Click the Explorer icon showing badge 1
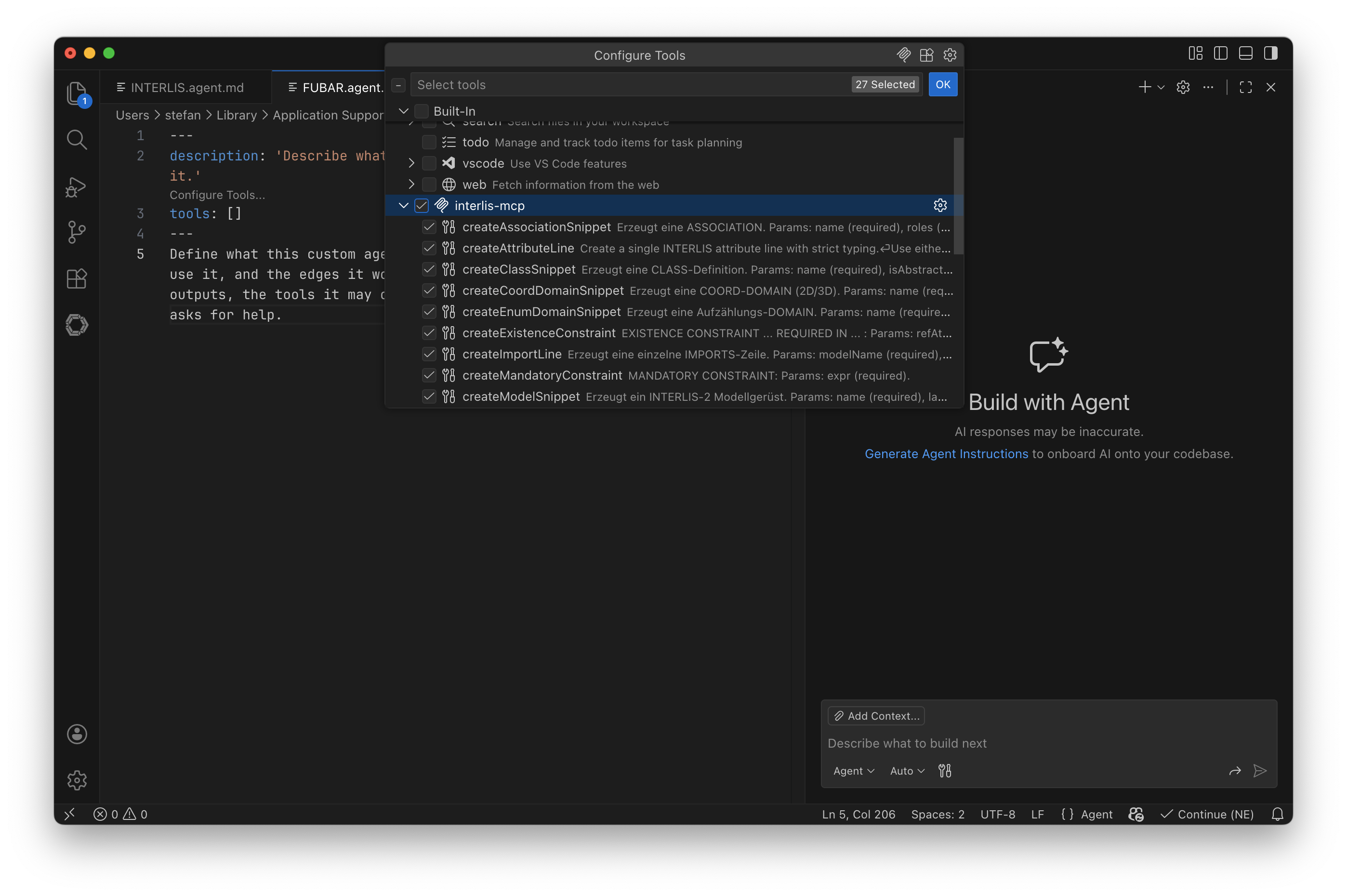1347x896 pixels. point(77,93)
